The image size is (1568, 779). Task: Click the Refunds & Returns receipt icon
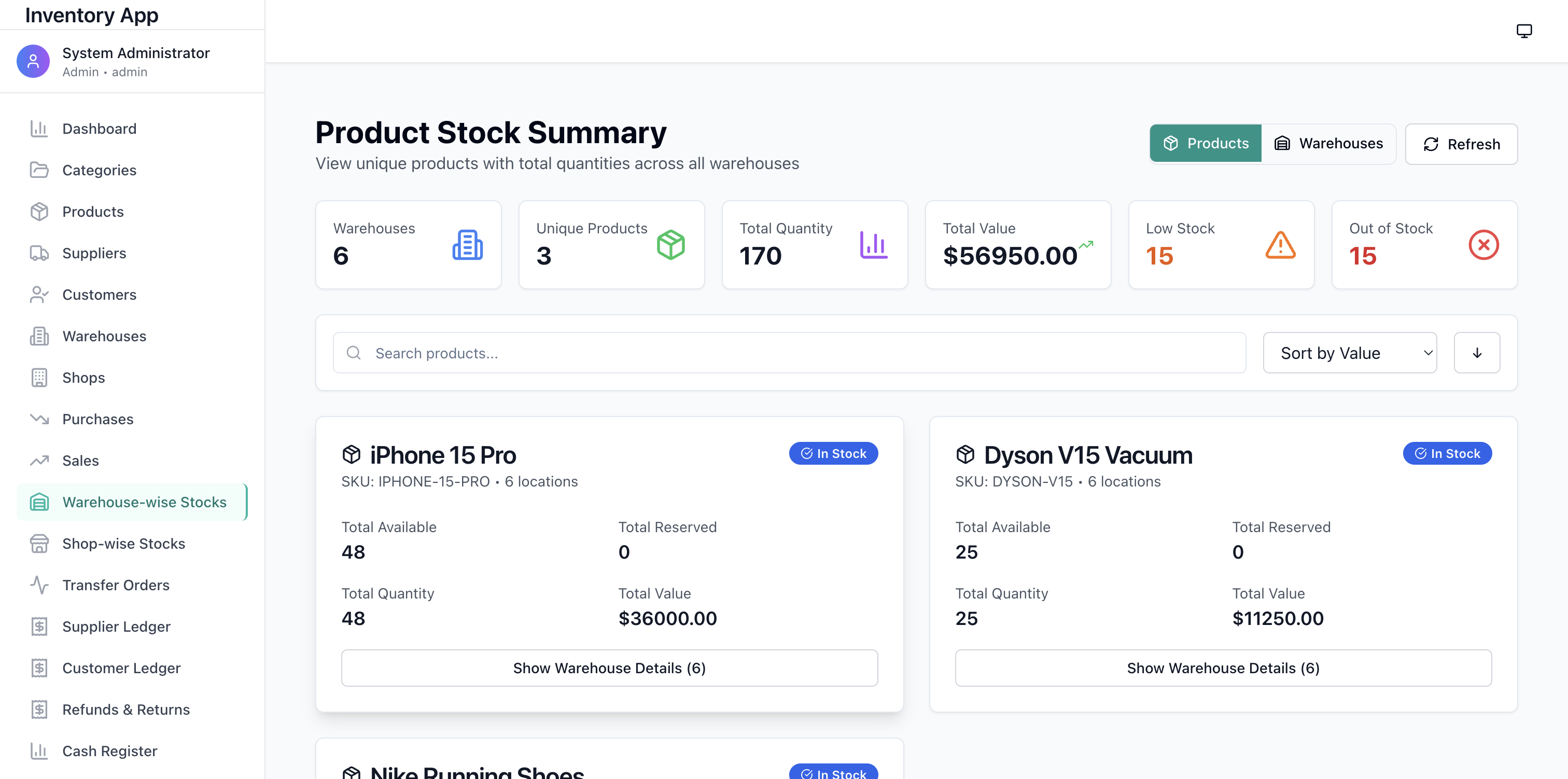coord(39,708)
